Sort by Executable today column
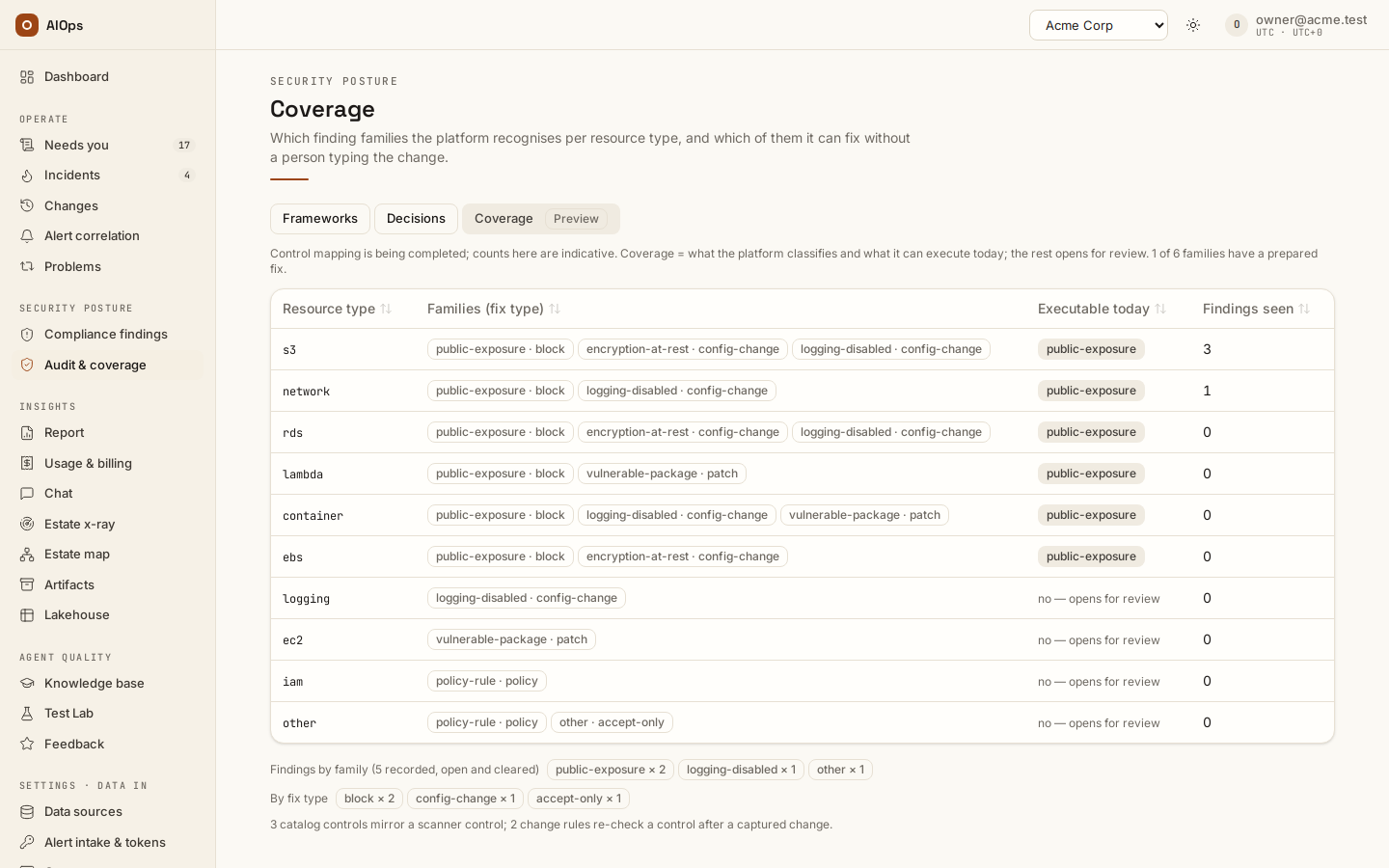Image resolution: width=1389 pixels, height=868 pixels. click(x=1103, y=309)
